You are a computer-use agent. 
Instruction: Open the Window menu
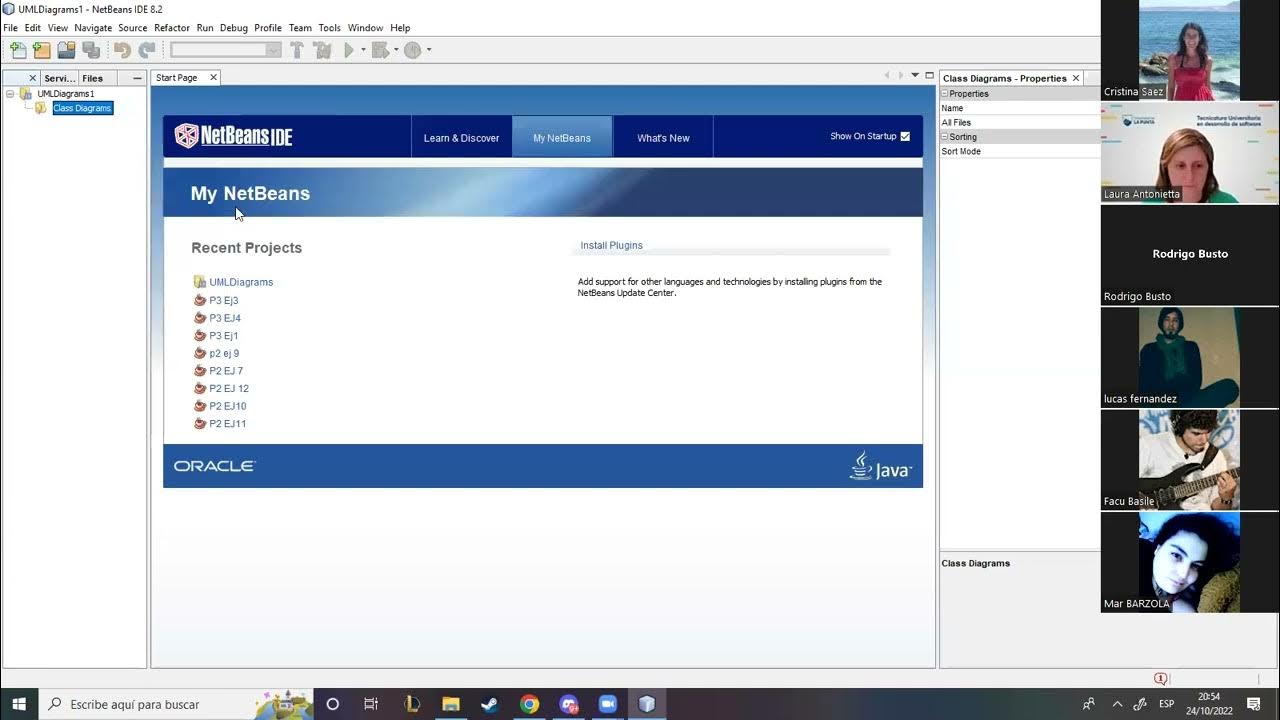click(365, 28)
